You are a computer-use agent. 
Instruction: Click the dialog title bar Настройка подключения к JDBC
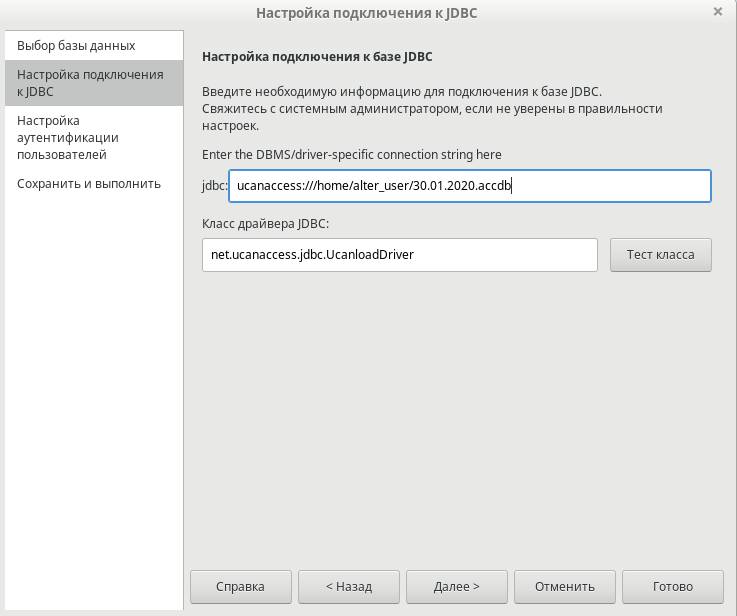pyautogui.click(x=367, y=13)
